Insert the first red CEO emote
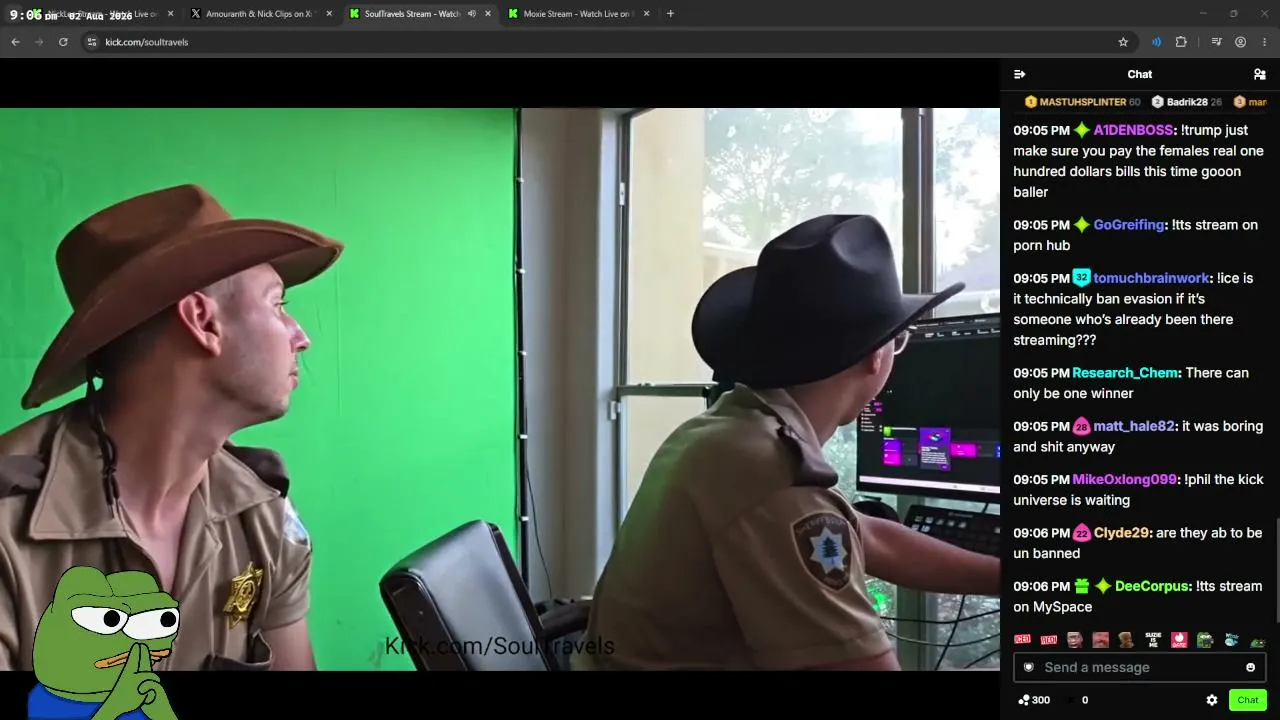The image size is (1280, 720). [x=1022, y=640]
